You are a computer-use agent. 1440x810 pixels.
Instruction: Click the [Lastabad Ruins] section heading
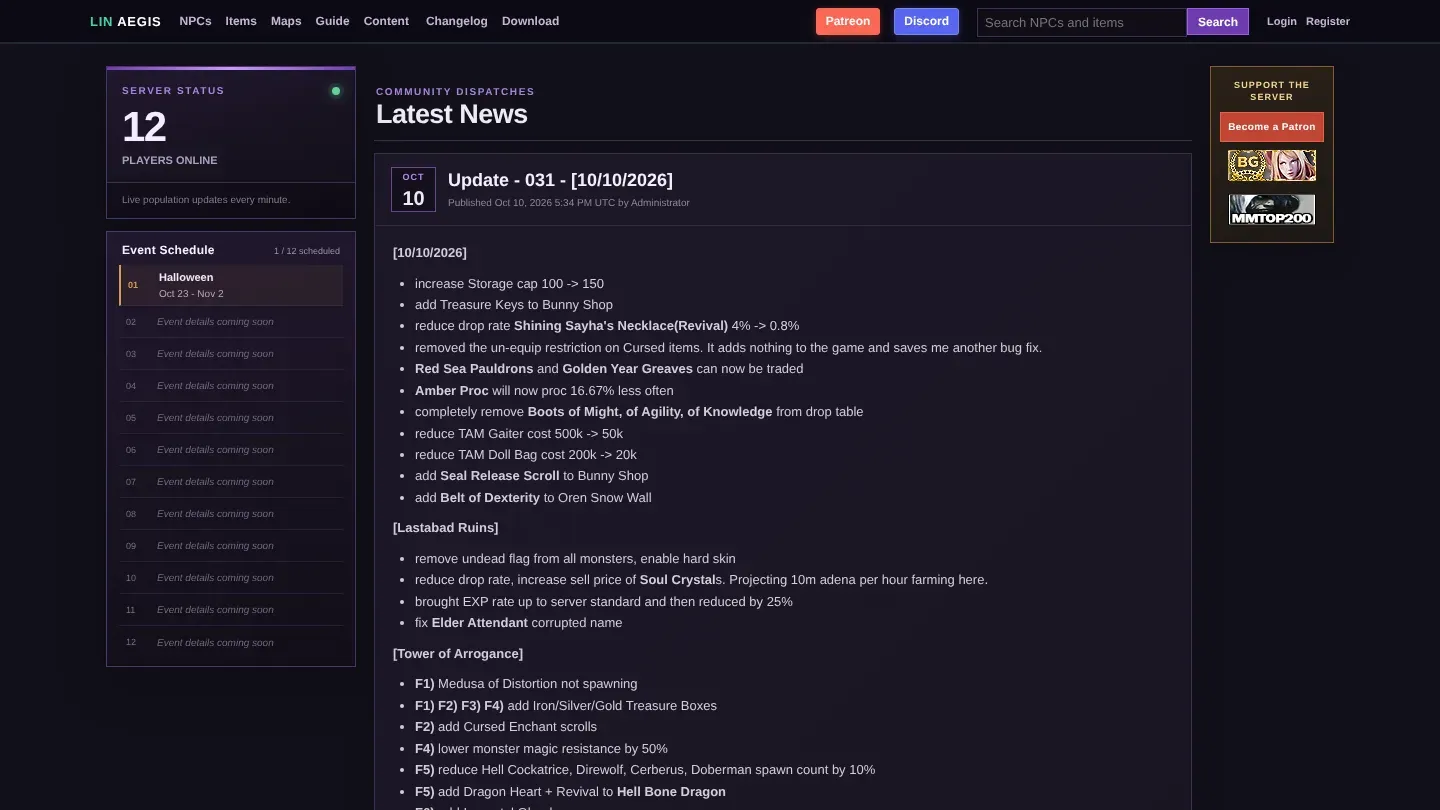[x=445, y=527]
